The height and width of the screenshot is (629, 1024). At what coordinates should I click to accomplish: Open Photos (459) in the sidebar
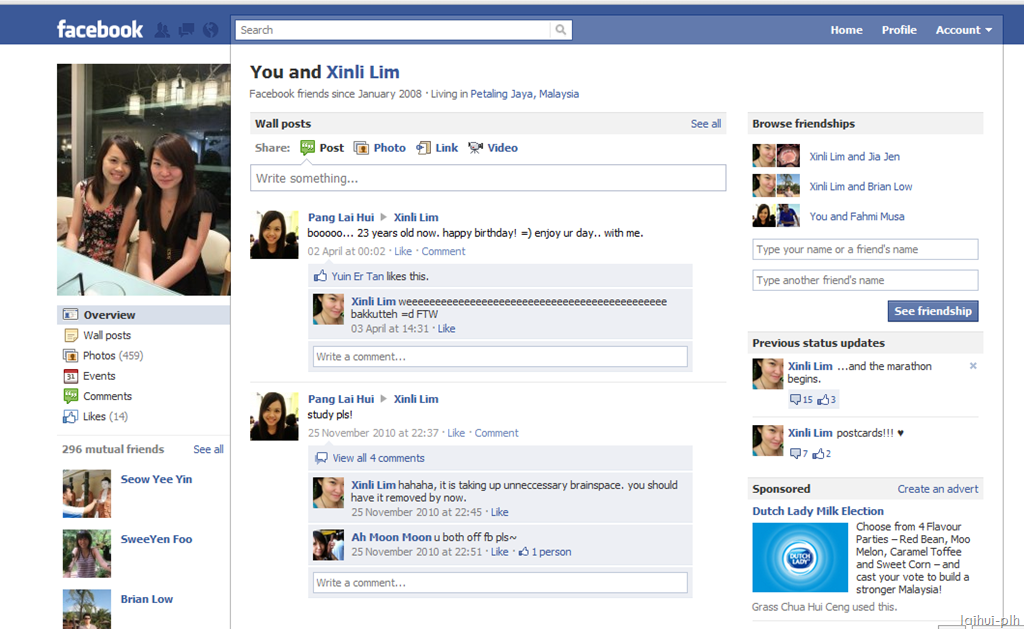coord(112,355)
